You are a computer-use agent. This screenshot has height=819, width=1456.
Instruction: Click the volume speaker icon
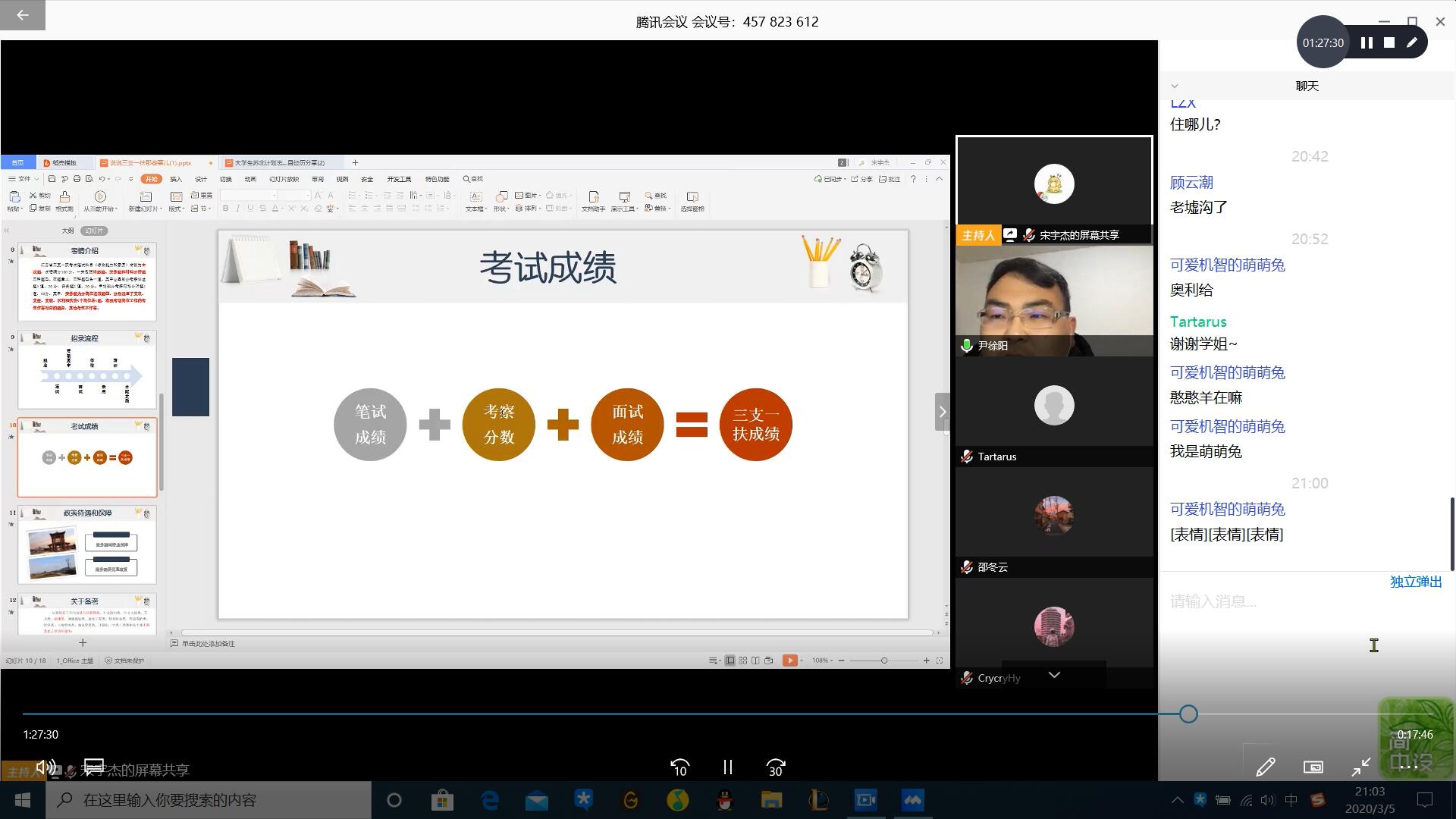[x=45, y=767]
